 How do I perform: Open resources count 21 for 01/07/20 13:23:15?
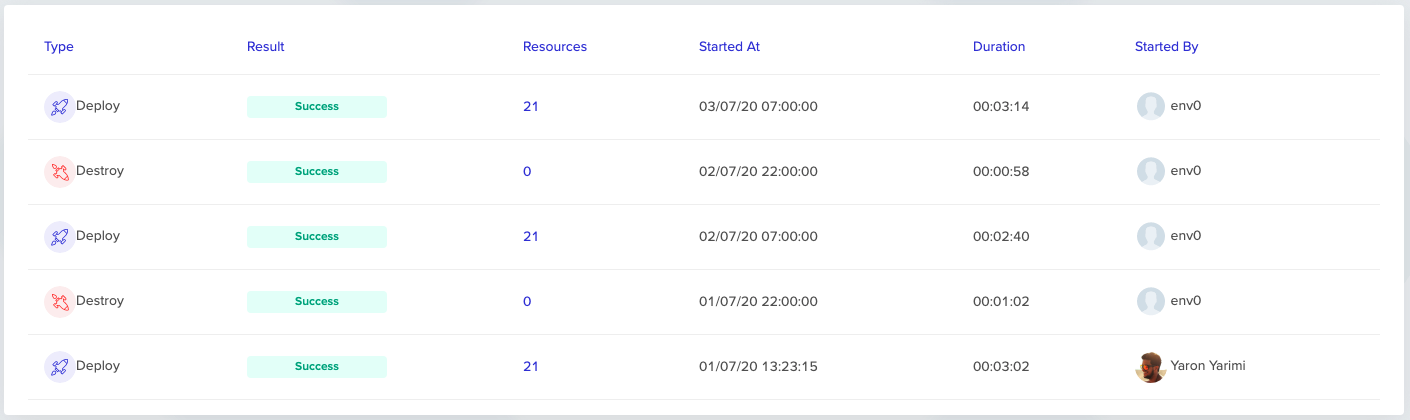(x=531, y=367)
